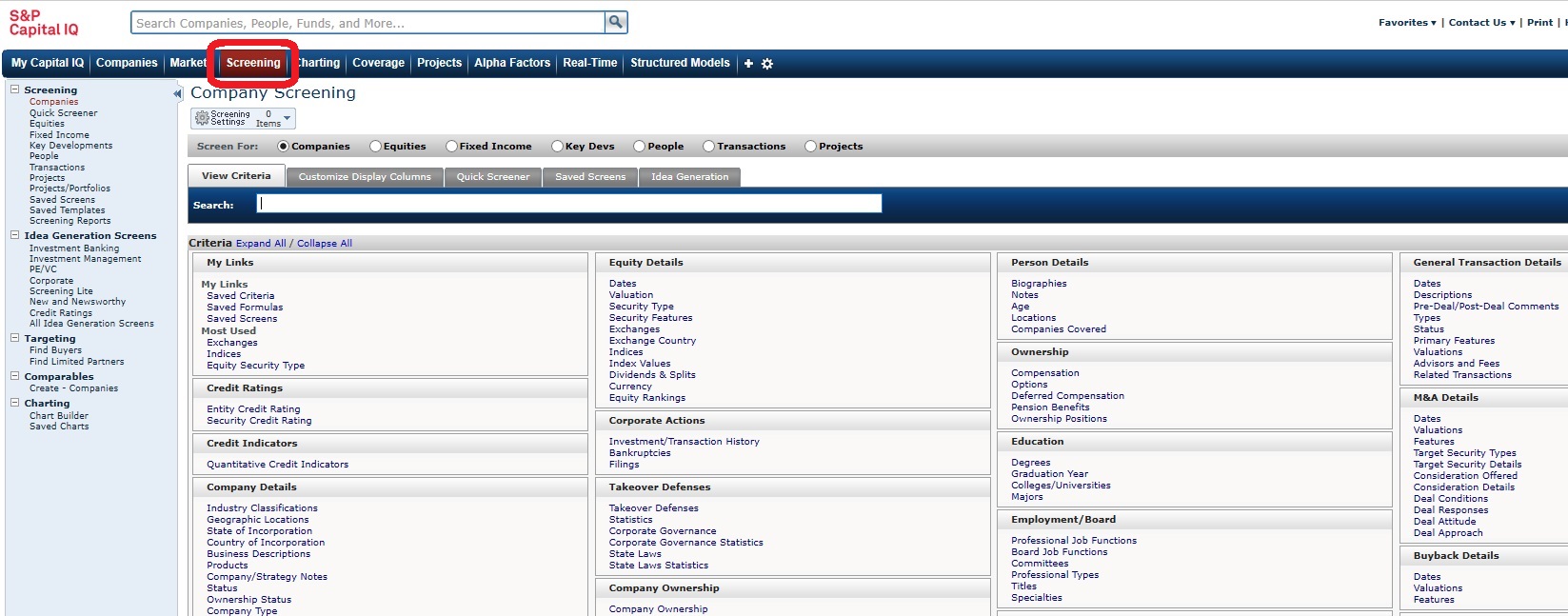
Task: Choose the Transactions radio button
Action: (708, 147)
